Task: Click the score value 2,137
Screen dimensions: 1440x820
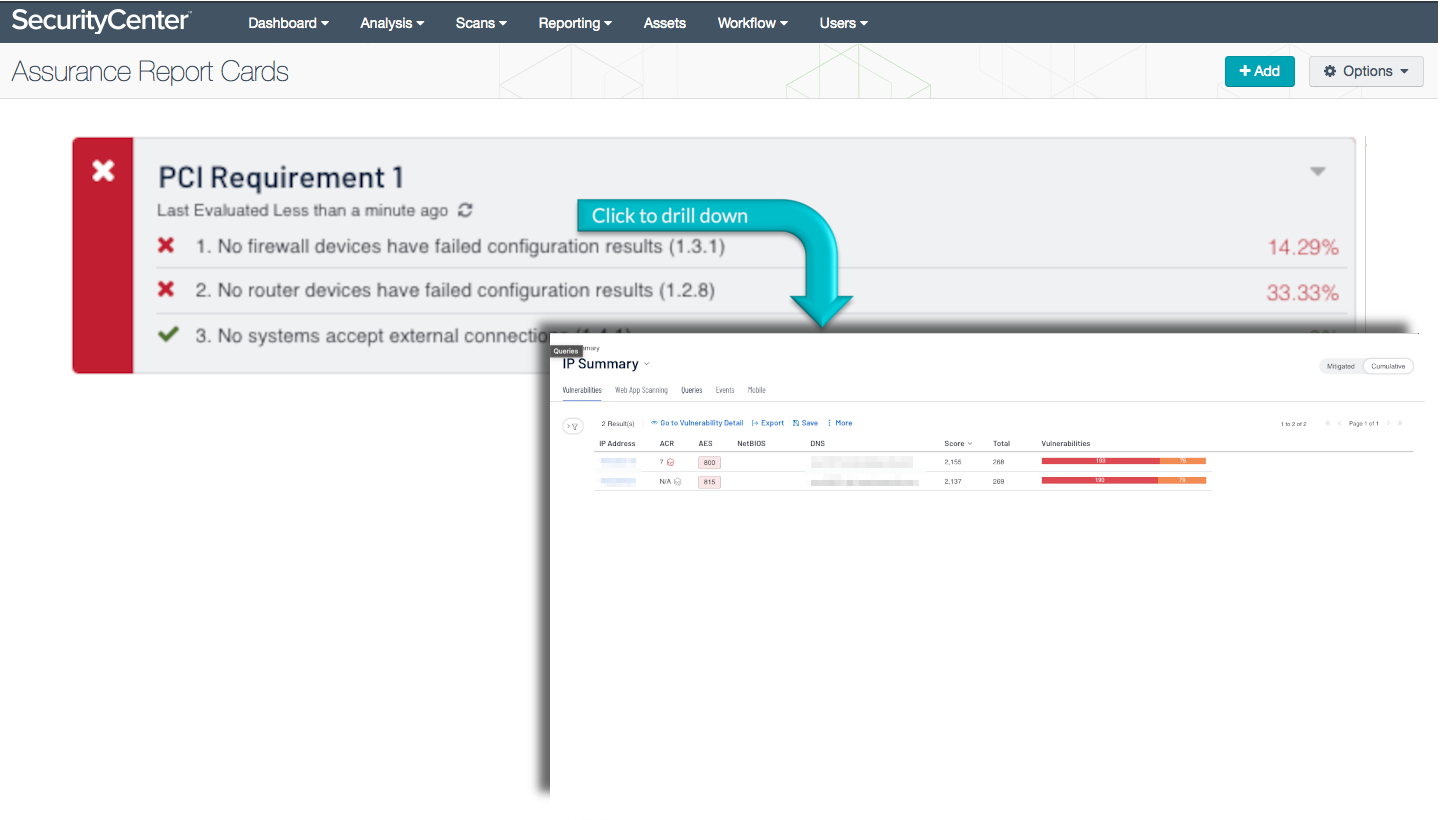Action: [955, 481]
